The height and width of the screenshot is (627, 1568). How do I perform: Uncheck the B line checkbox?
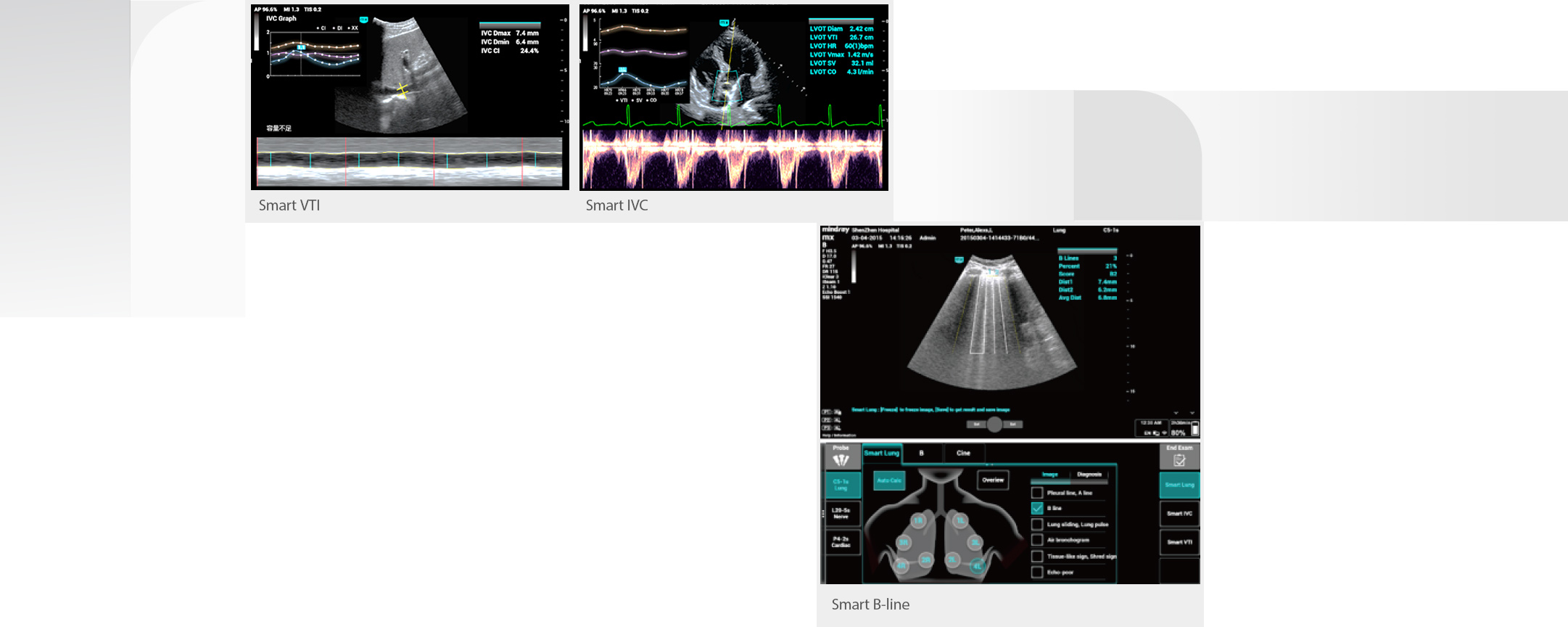(x=1037, y=508)
